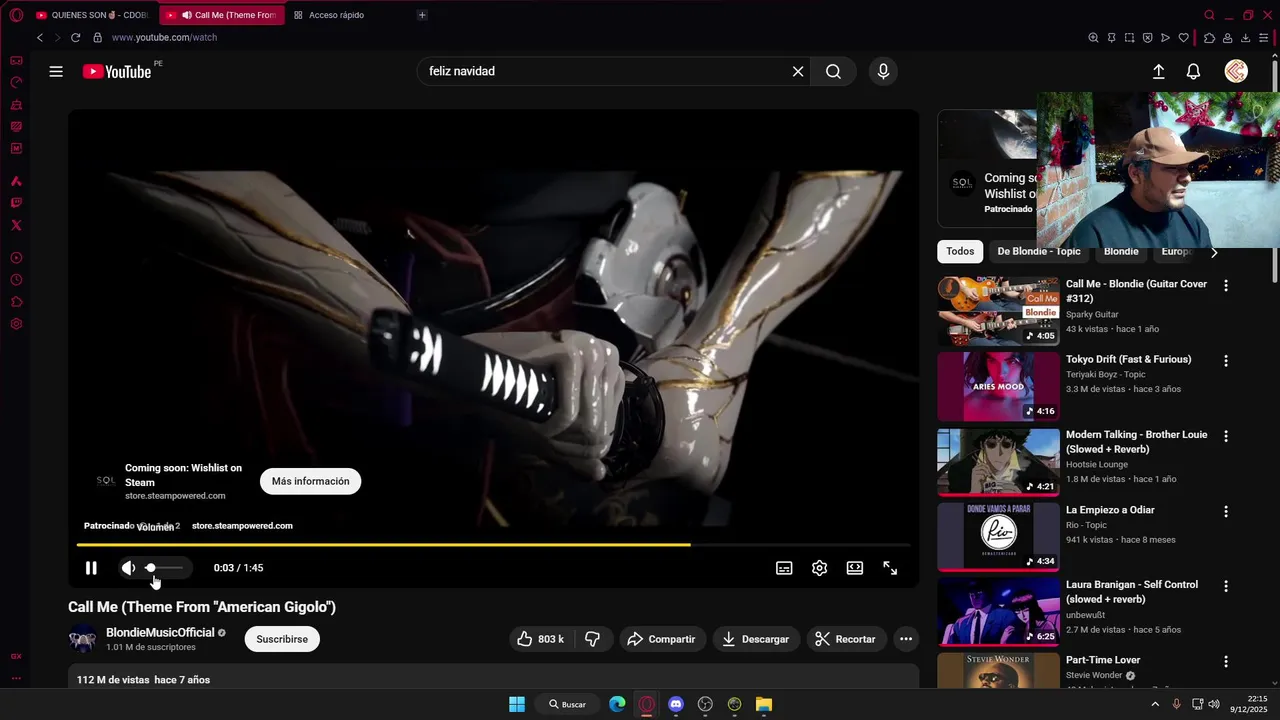Select the Todos filter chip
This screenshot has width=1280, height=720.
(960, 252)
